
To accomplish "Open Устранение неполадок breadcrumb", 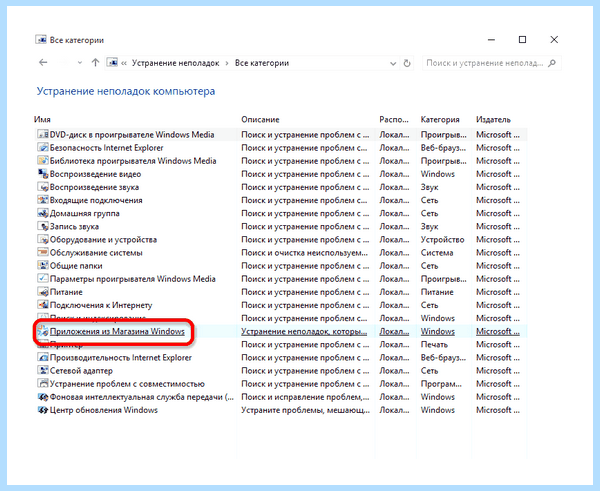I will tap(176, 63).
